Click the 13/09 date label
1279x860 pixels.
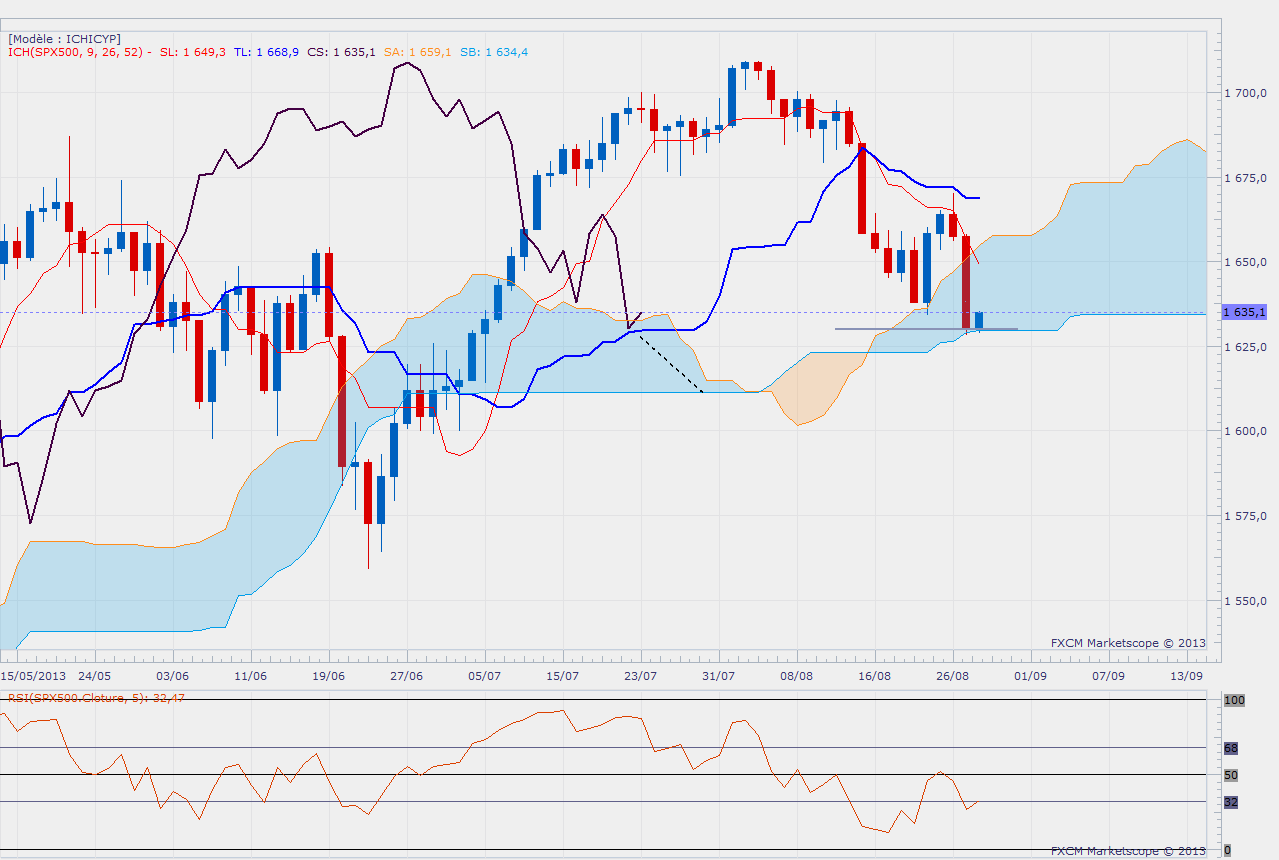click(x=1187, y=675)
